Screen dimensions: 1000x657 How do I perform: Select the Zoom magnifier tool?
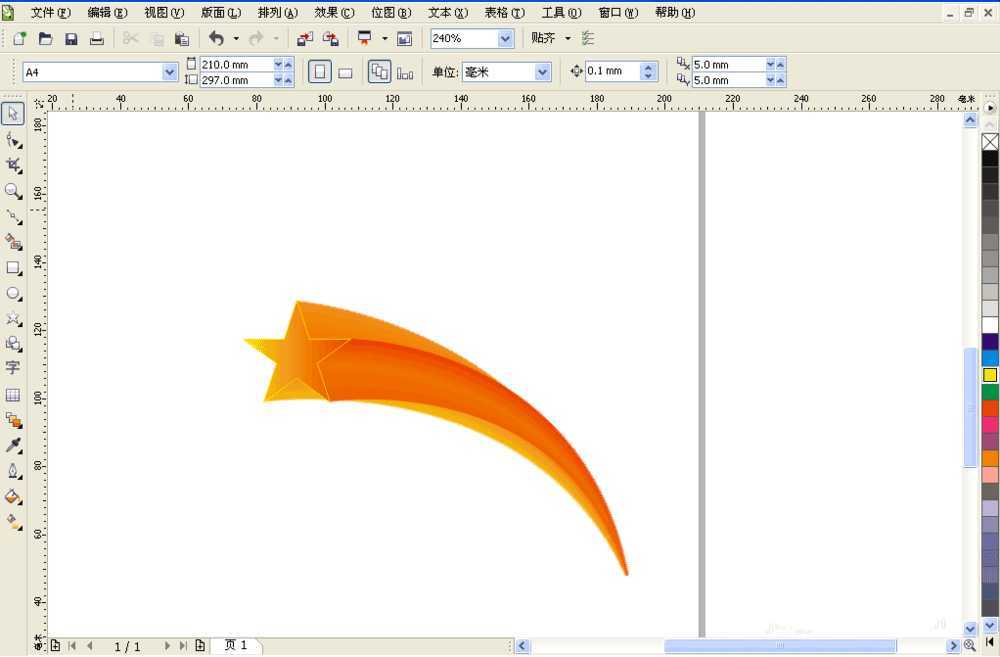coord(13,190)
